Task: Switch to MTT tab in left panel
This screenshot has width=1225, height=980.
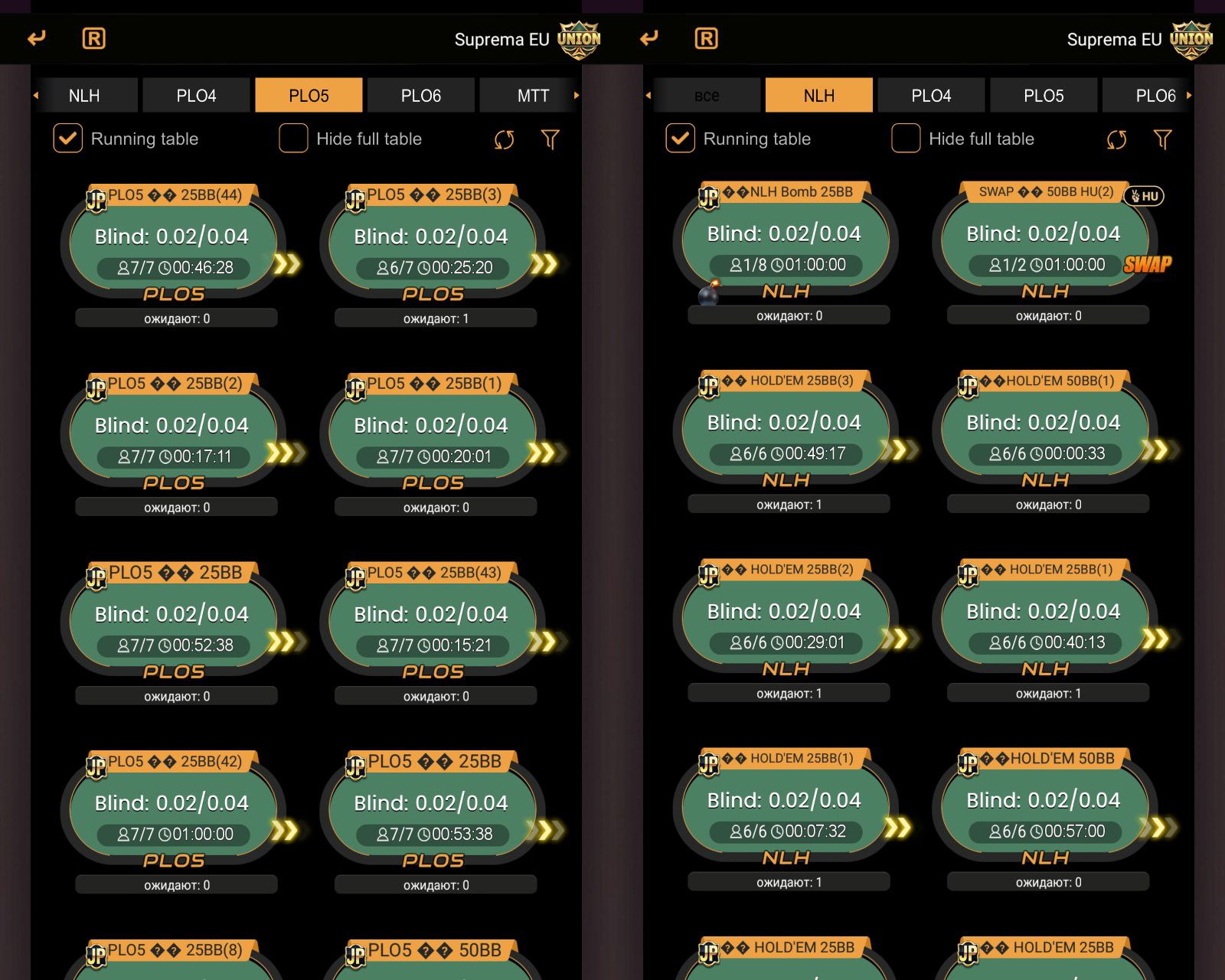Action: pos(533,96)
